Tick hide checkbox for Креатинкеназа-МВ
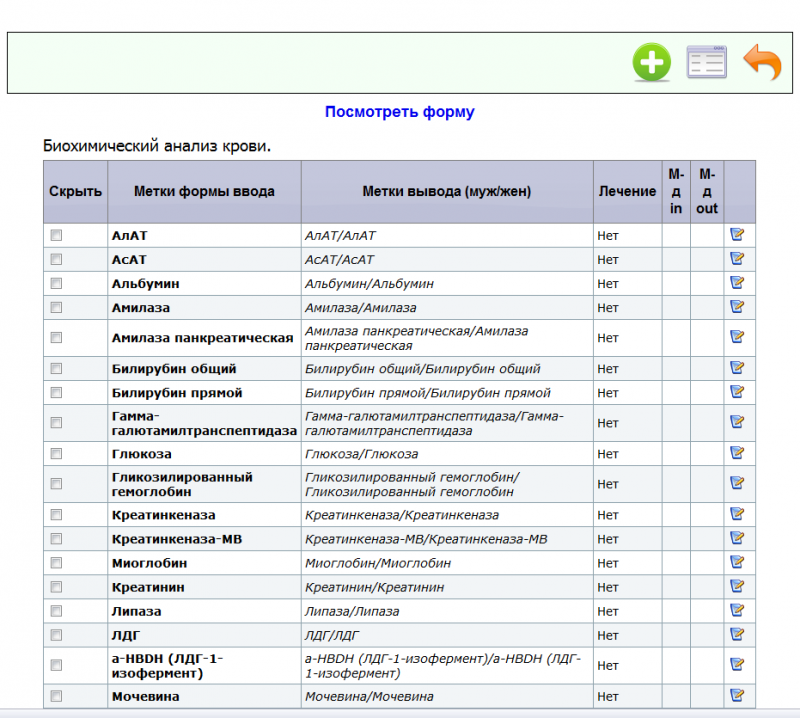The width and height of the screenshot is (800, 718). 56,539
